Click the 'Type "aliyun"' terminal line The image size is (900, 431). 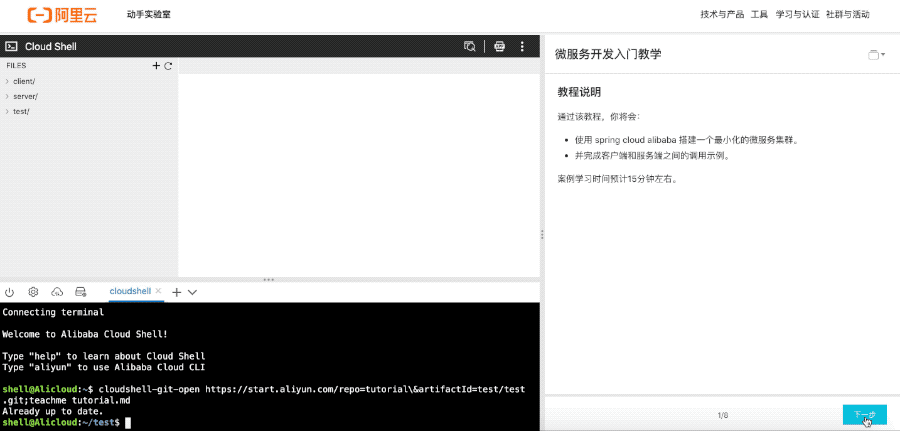(x=103, y=367)
